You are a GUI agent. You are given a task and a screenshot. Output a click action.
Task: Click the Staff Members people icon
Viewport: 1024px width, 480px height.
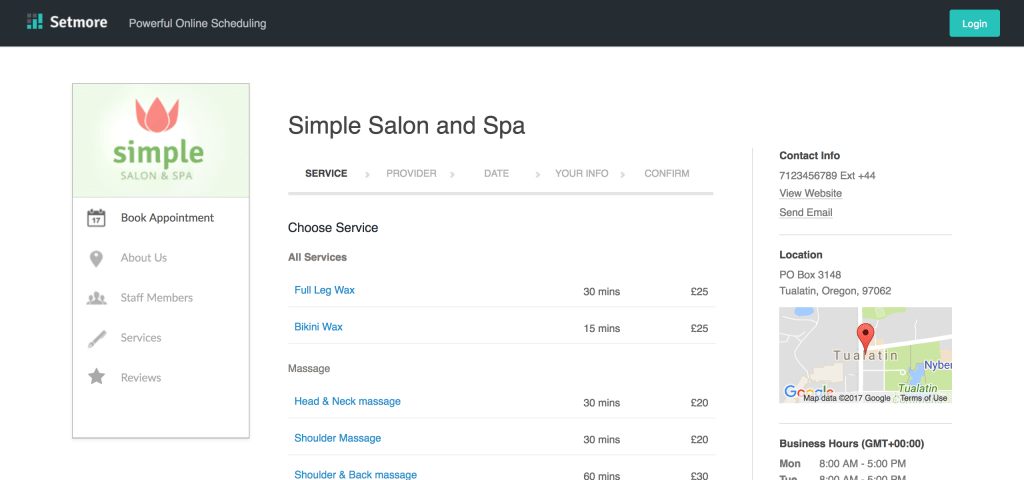tap(96, 298)
